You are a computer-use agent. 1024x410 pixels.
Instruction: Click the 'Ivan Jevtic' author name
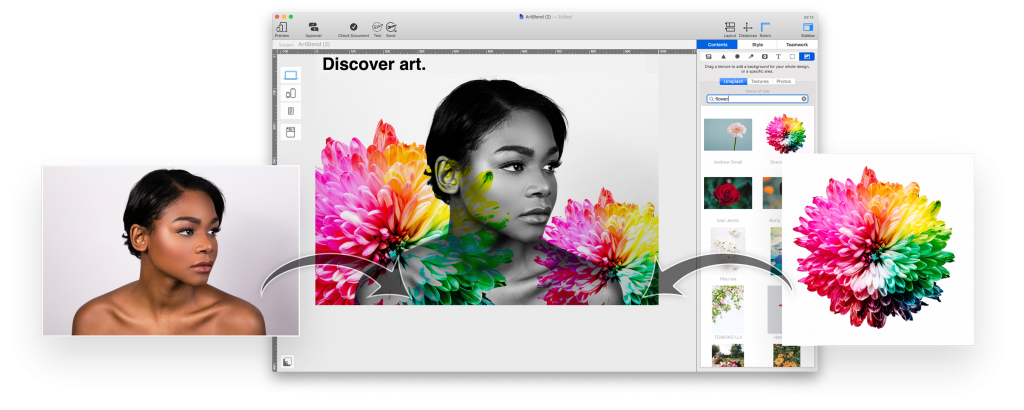coord(728,221)
